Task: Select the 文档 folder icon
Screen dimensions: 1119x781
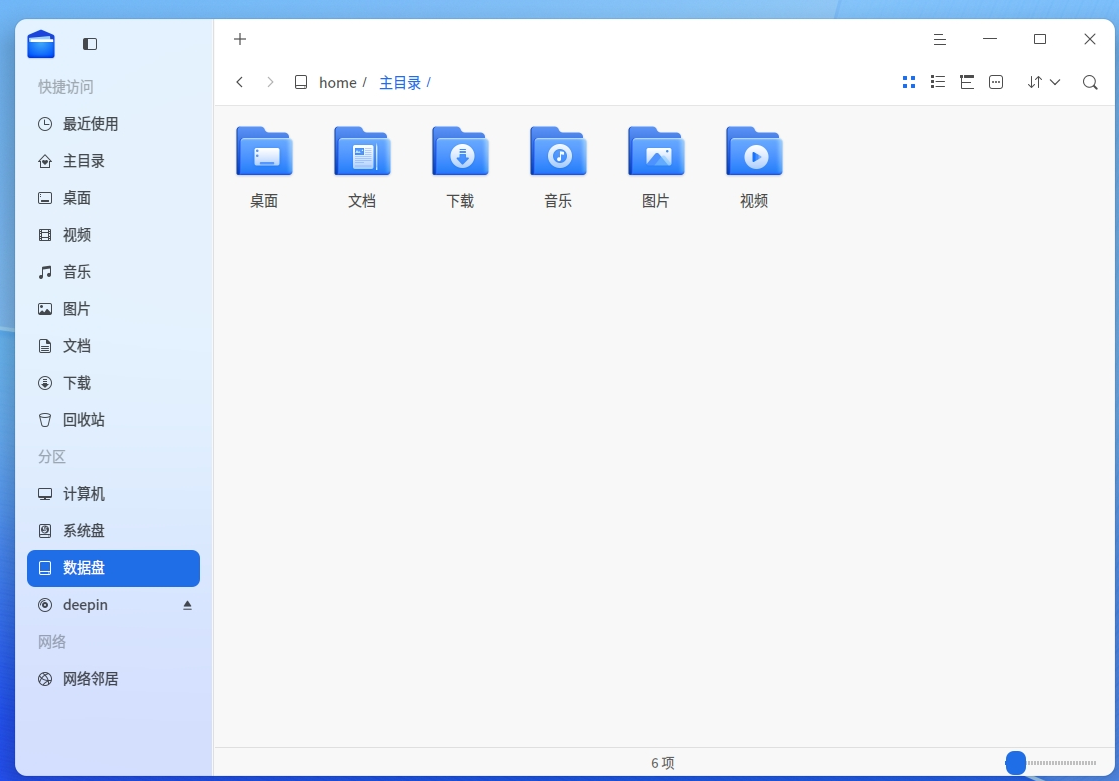Action: (362, 151)
